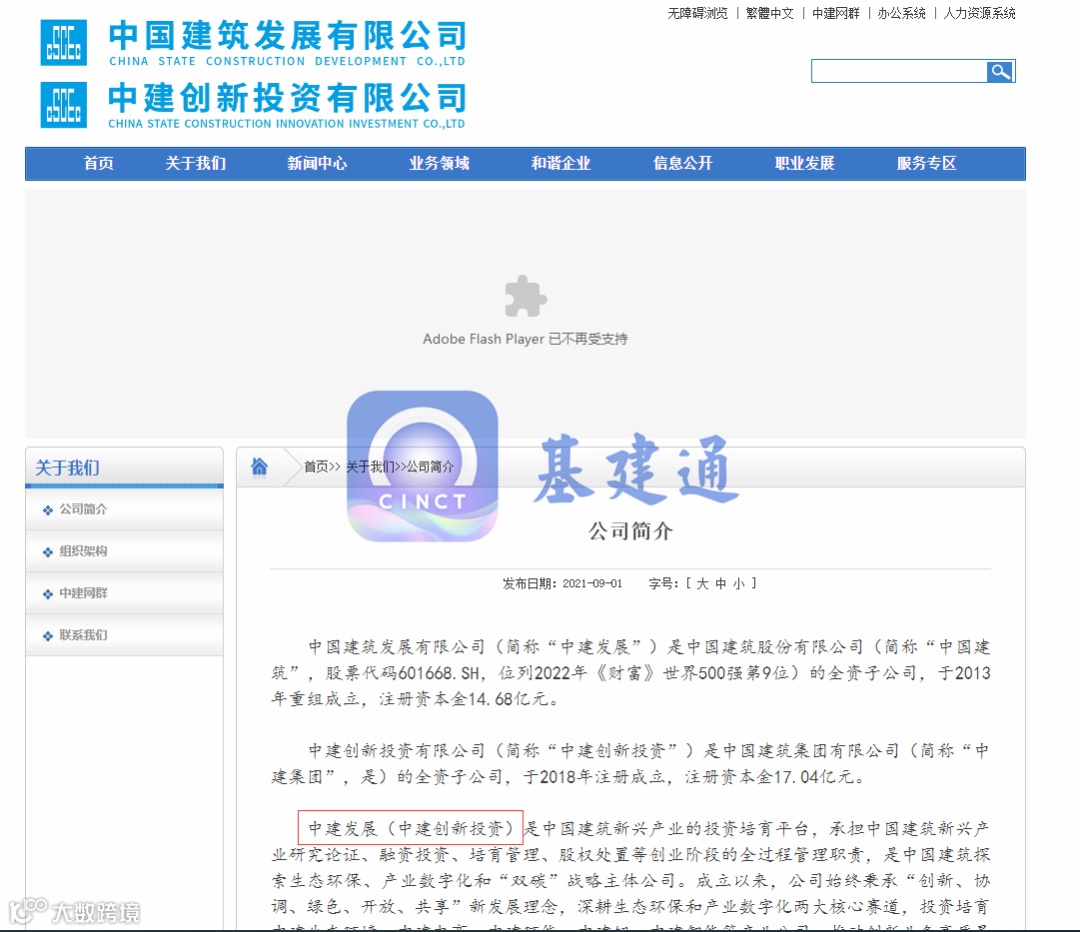Click the 关于我们 breadcrumb link
Screen dimensions: 1080x932
coord(369,467)
